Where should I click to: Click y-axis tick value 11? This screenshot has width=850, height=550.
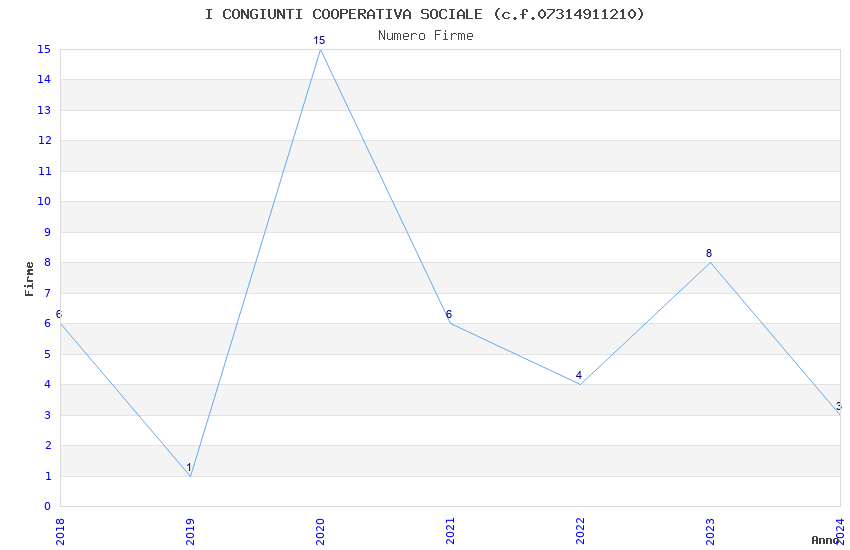click(44, 171)
